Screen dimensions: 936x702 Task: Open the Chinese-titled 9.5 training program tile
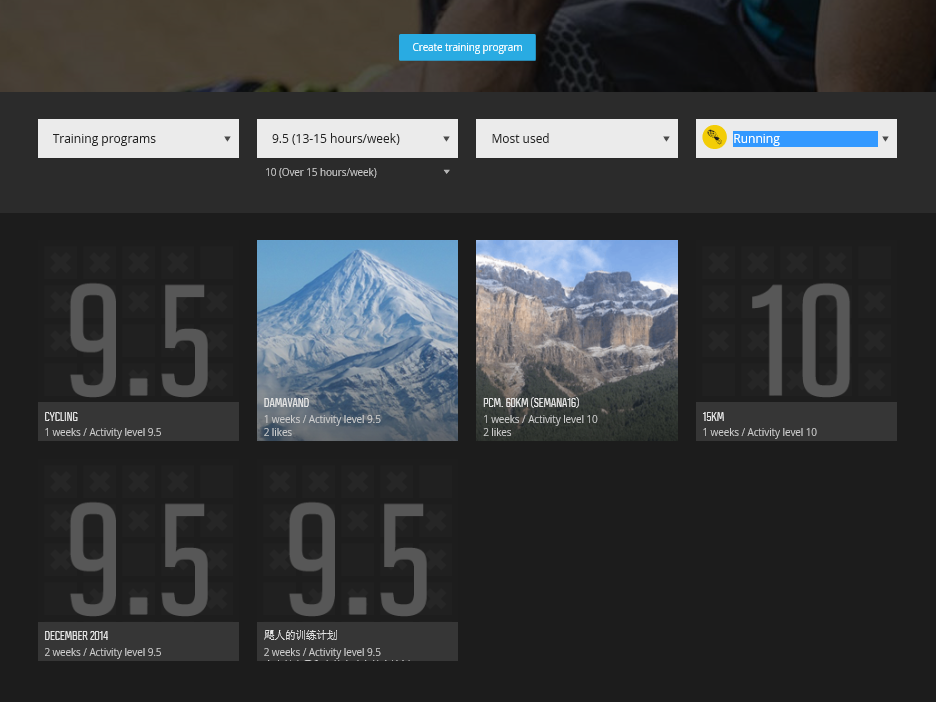[358, 562]
